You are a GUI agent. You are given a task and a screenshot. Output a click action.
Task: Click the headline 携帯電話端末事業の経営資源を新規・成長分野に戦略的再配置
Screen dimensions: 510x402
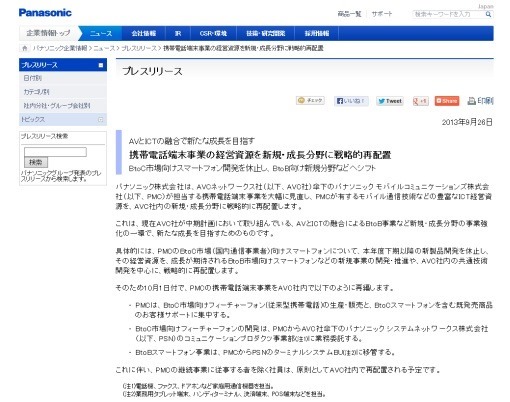click(x=260, y=155)
